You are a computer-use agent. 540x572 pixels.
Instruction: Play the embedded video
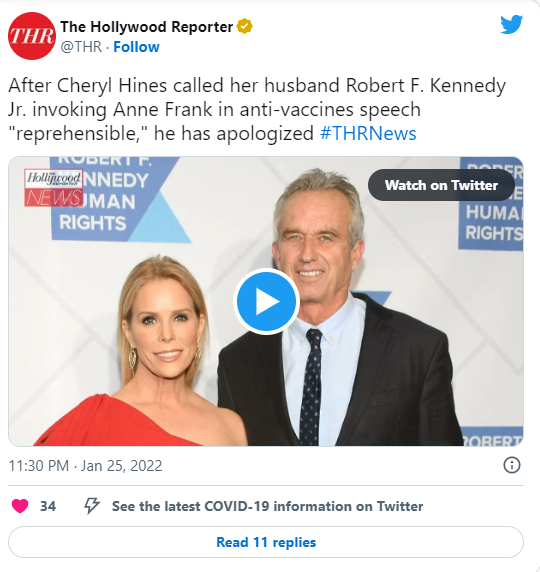(x=266, y=302)
